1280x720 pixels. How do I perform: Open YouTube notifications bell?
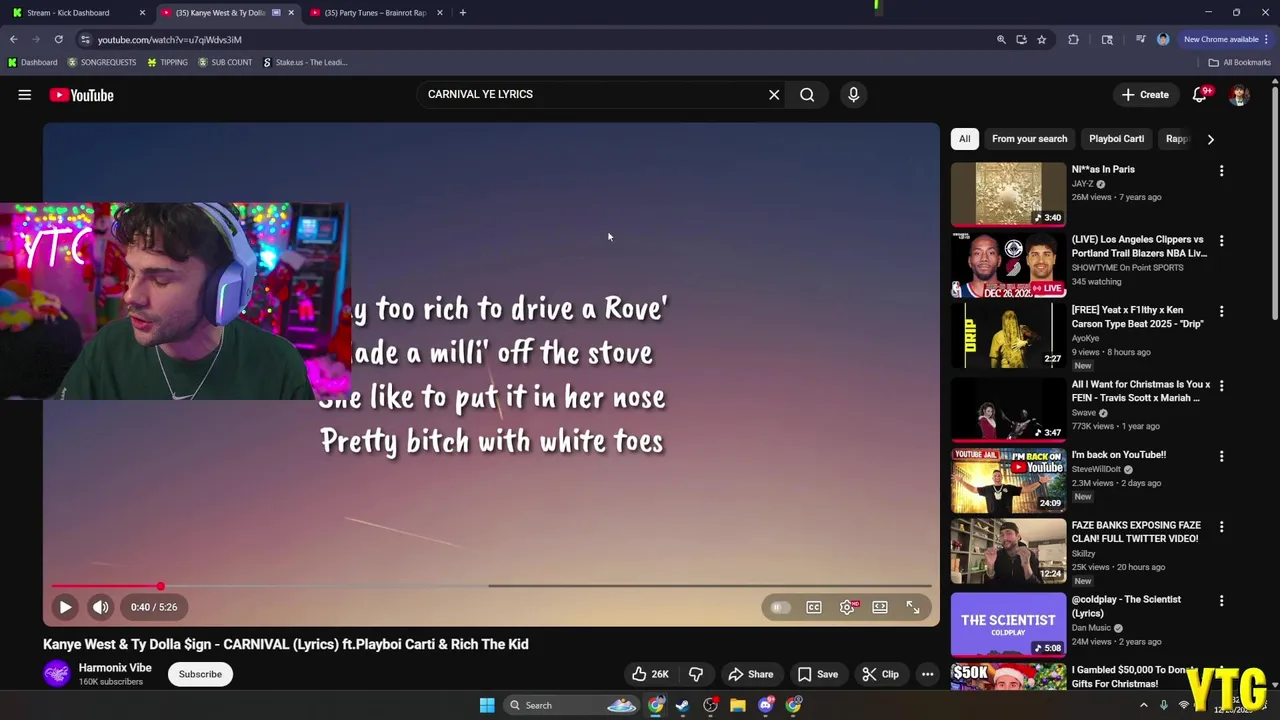click(1200, 95)
